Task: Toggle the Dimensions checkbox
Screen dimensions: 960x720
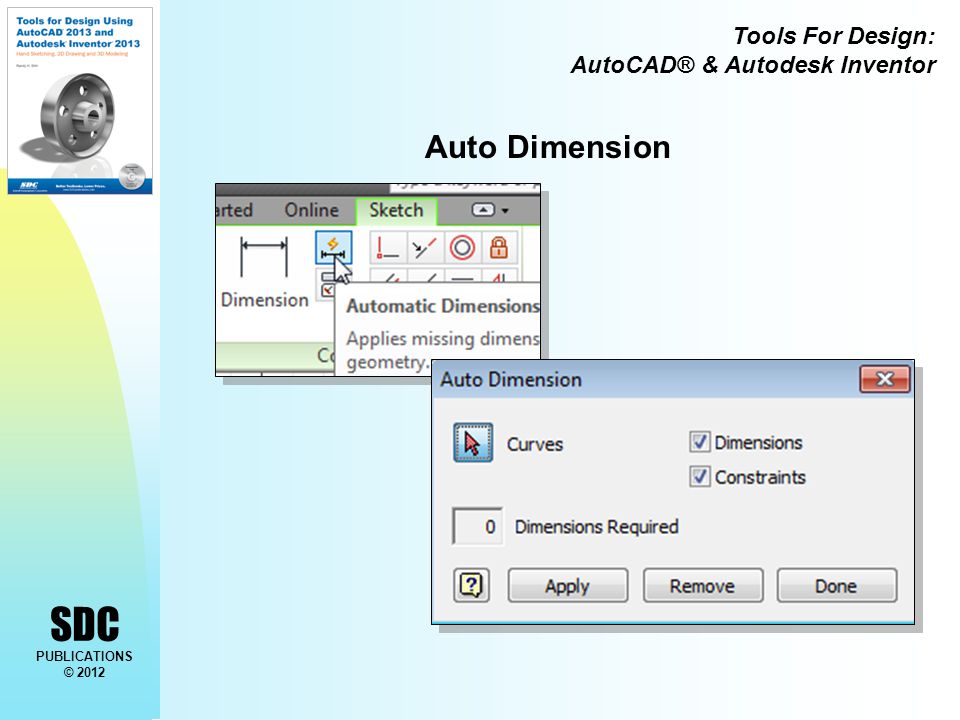Action: pyautogui.click(x=700, y=442)
